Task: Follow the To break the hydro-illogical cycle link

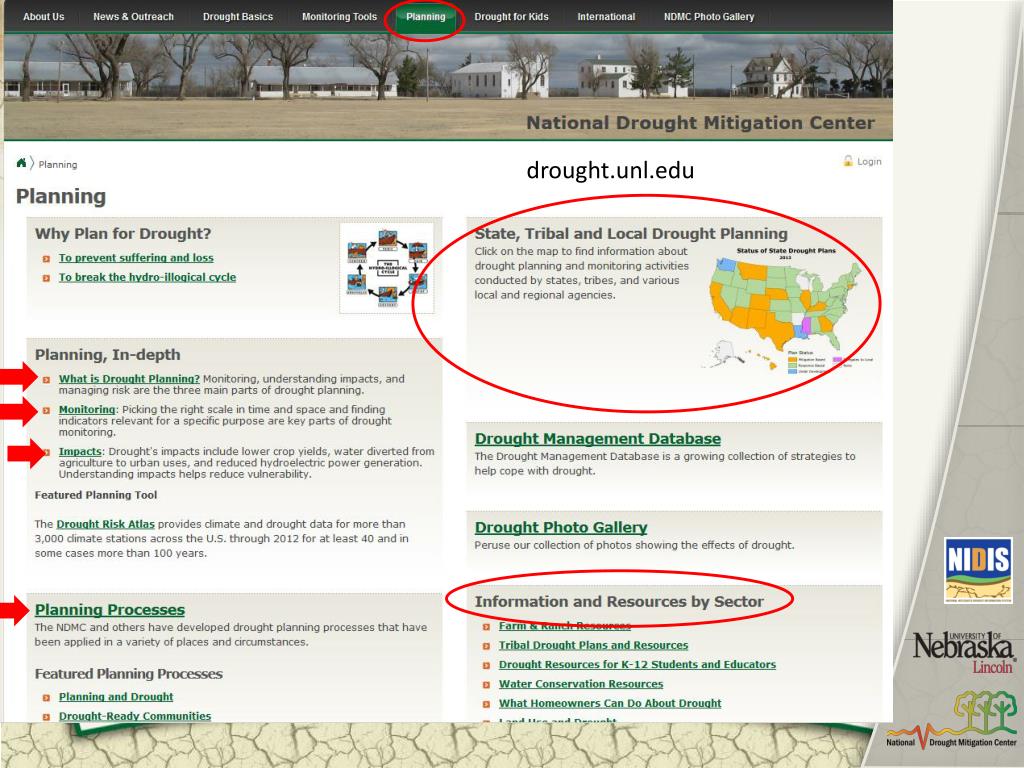Action: pos(147,277)
